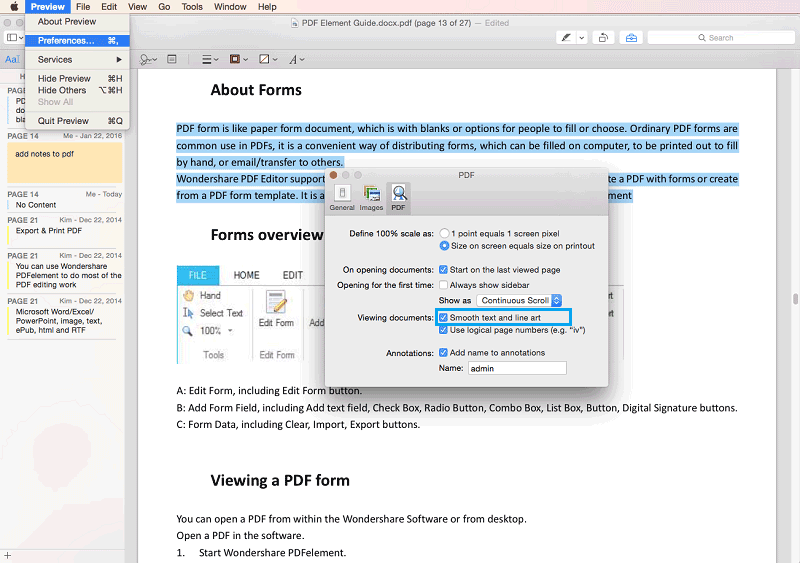Image resolution: width=800 pixels, height=563 pixels.
Task: Select the 'Microsoft Word/Excel/' sidebar annotation
Action: [64, 321]
